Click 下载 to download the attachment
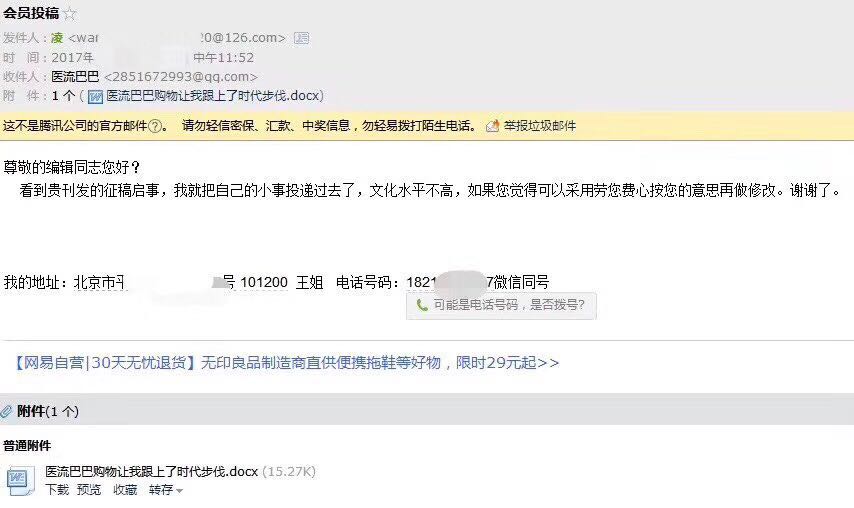 pos(57,490)
